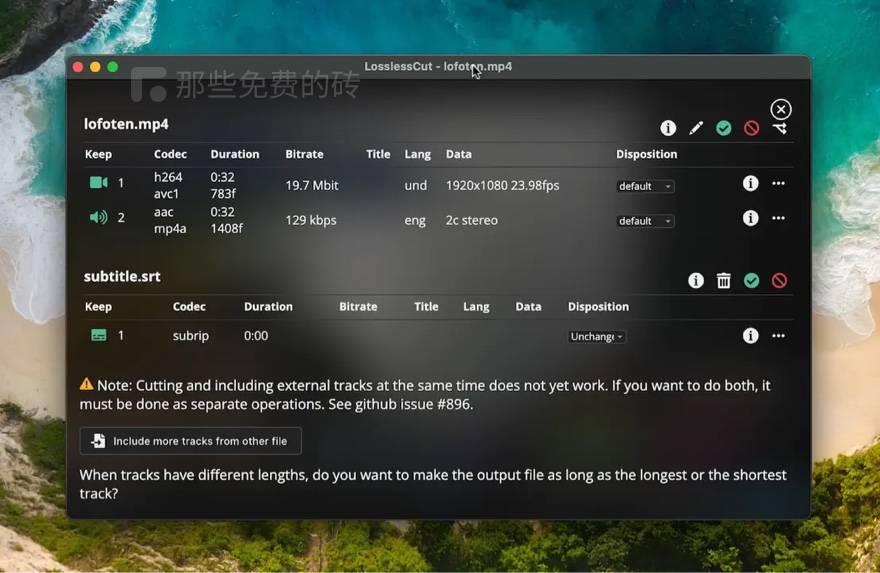This screenshot has width=880, height=573.
Task: Remove subtitle.srt with trash icon
Action: coord(723,281)
